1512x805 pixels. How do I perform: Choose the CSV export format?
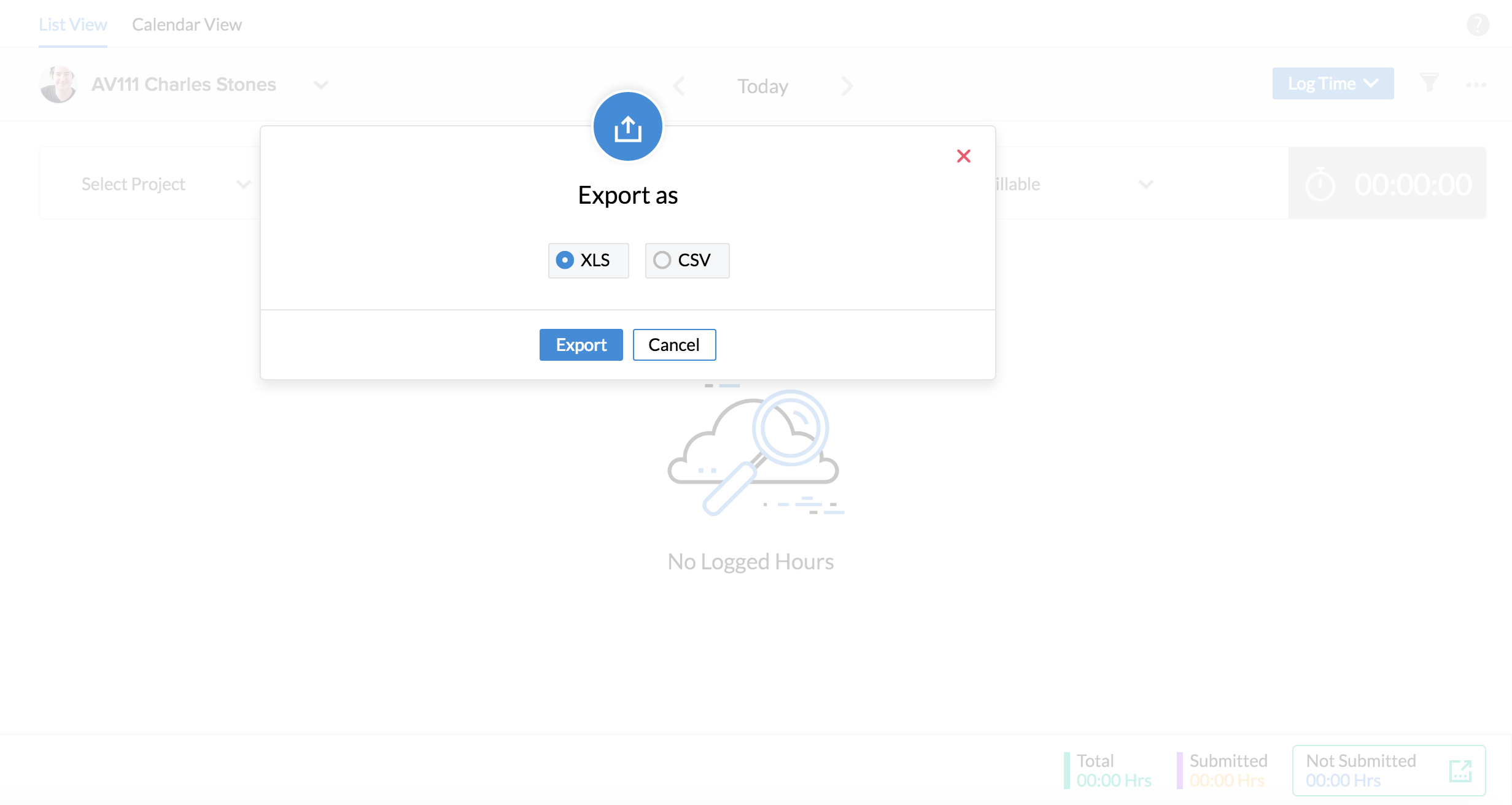coord(662,260)
